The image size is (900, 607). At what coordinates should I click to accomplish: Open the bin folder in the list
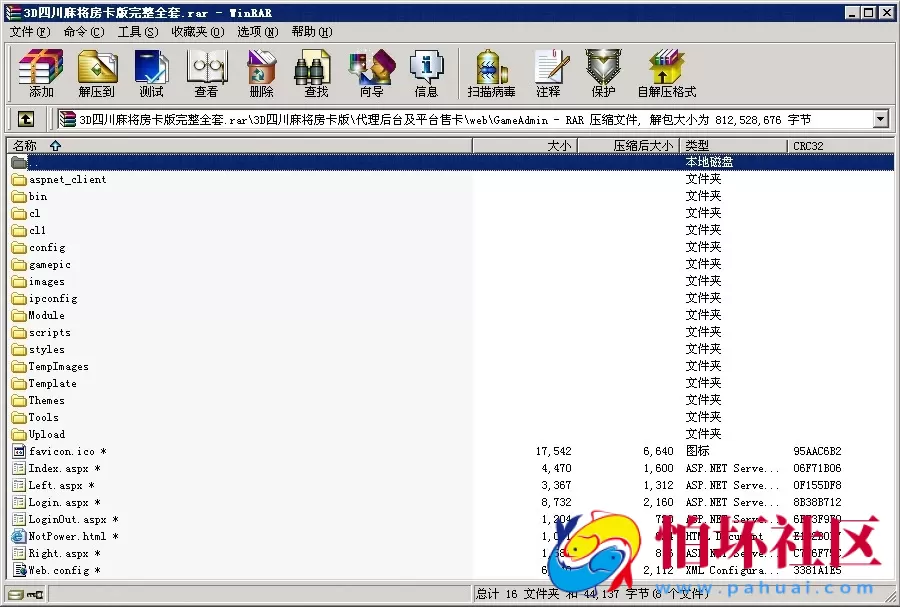point(37,196)
